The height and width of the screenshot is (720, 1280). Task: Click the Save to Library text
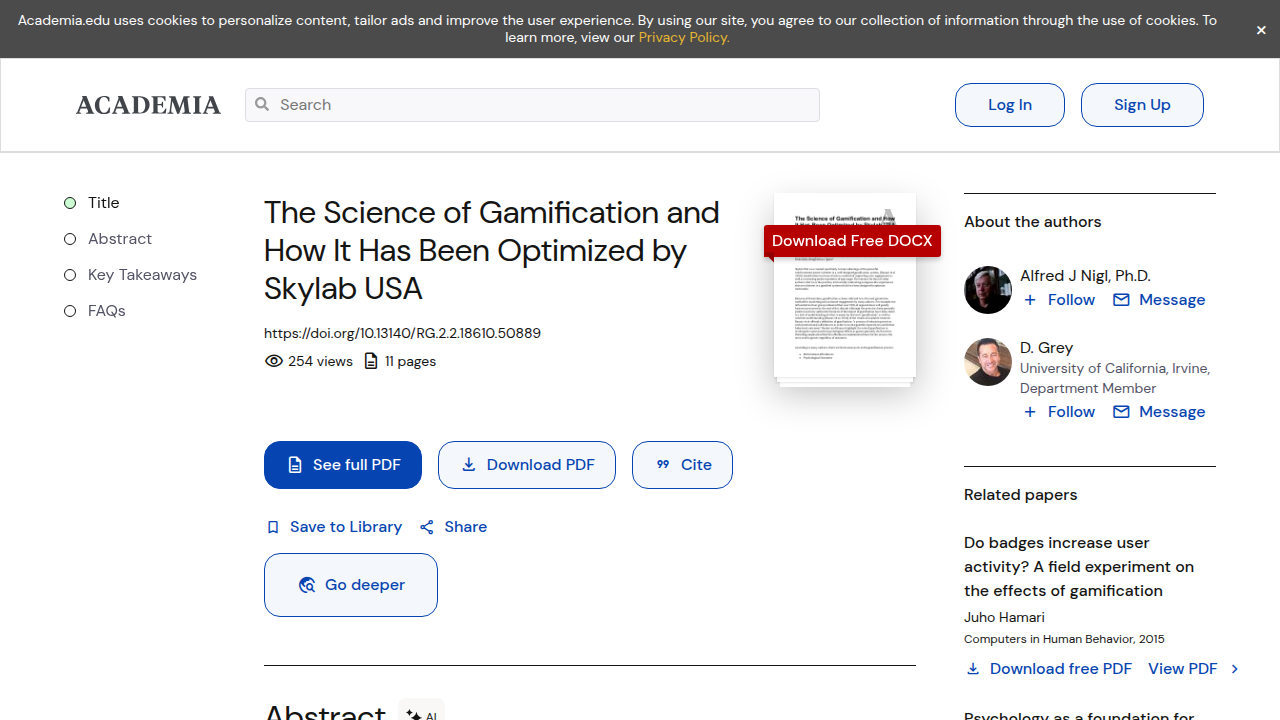point(346,527)
